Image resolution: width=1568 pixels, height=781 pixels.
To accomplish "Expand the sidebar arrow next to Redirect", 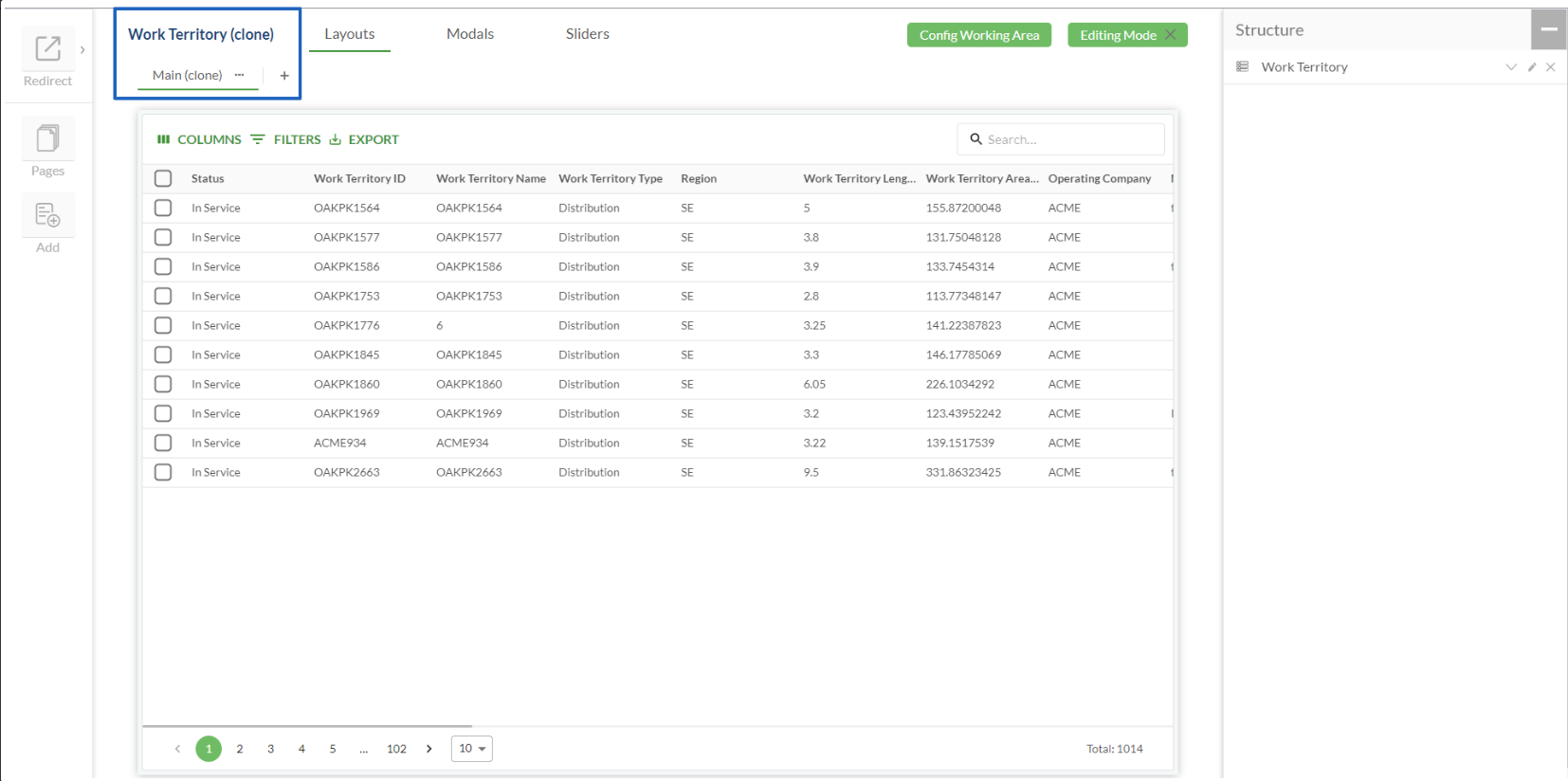I will click(83, 50).
